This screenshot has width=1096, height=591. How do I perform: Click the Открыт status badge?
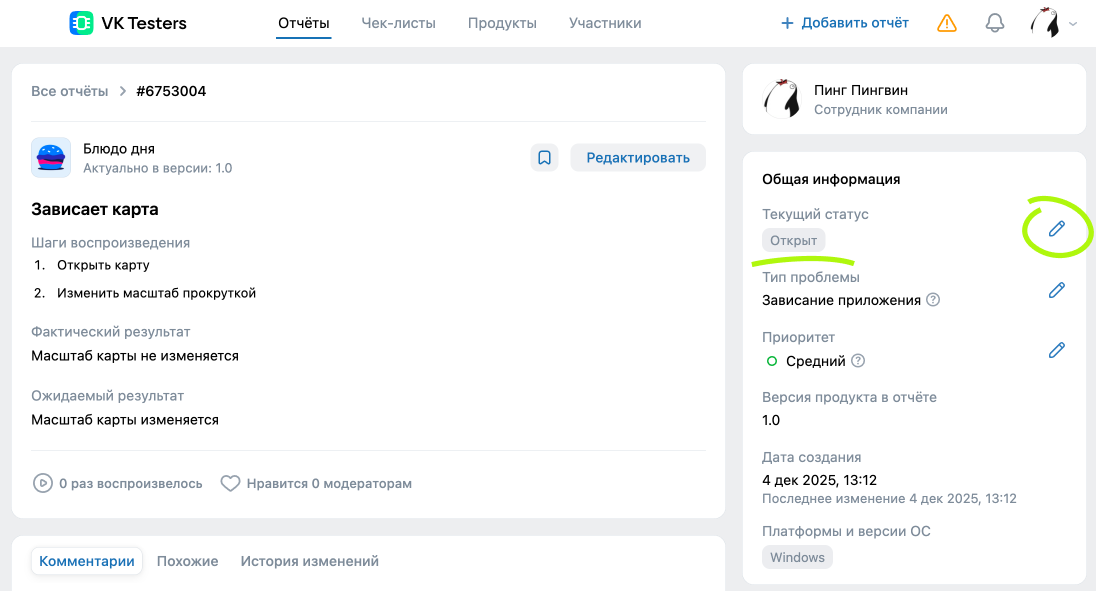[793, 240]
